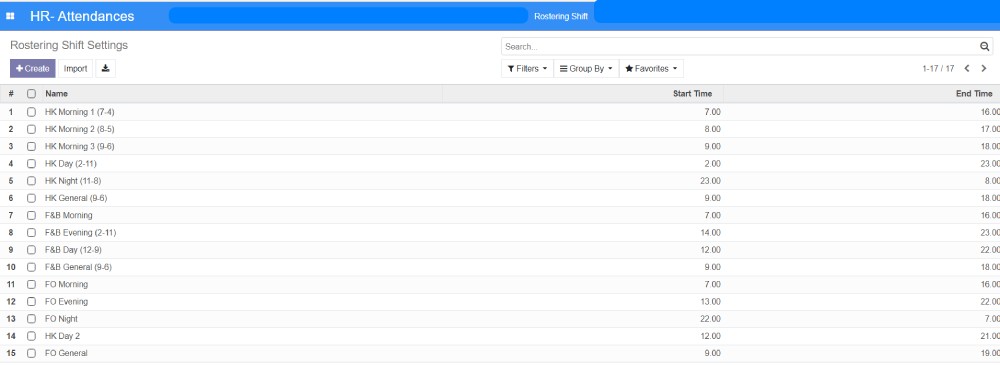Viewport: 1000px width, 365px height.
Task: Select the FO Night row checkbox
Action: [31, 318]
